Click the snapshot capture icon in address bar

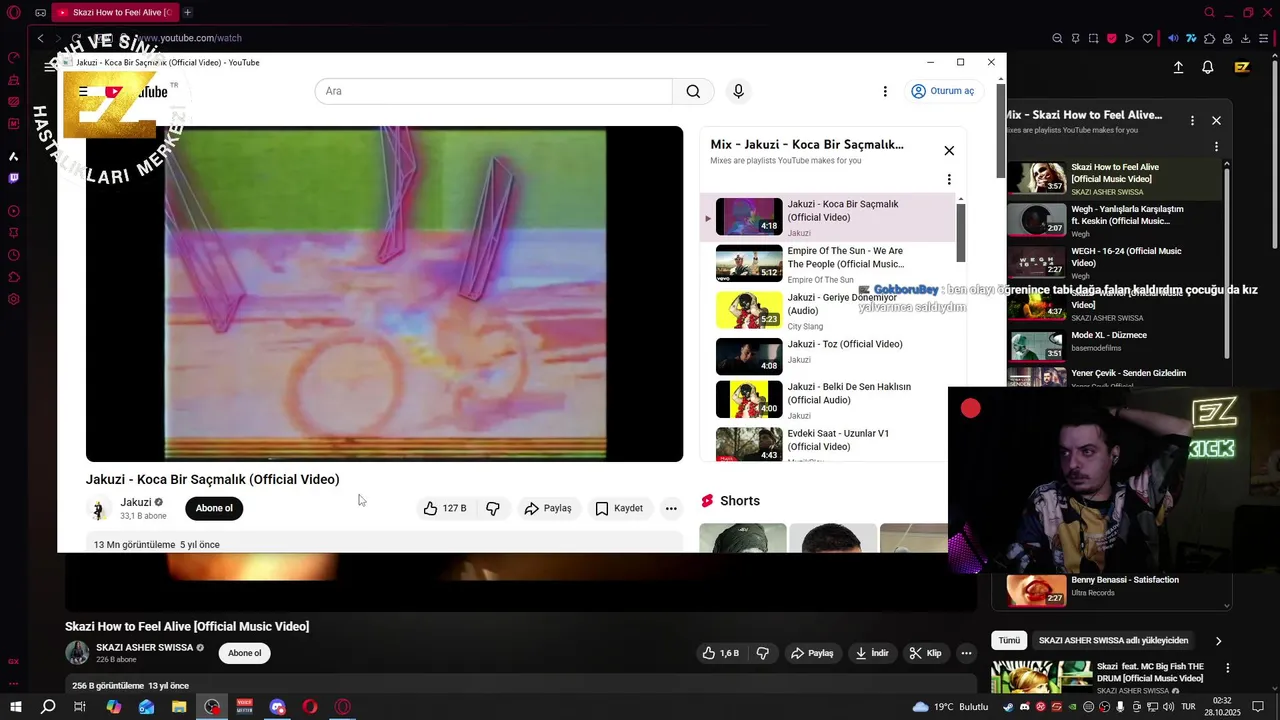tap(1093, 38)
